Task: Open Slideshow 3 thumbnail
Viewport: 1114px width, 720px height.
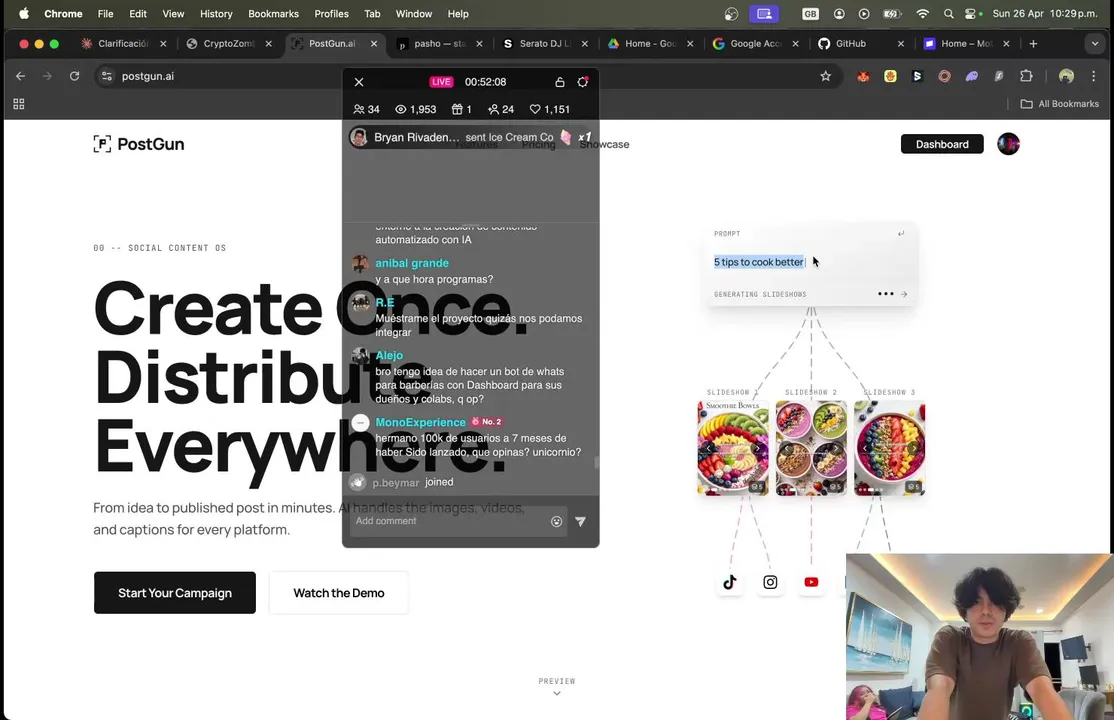Action: pos(889,448)
